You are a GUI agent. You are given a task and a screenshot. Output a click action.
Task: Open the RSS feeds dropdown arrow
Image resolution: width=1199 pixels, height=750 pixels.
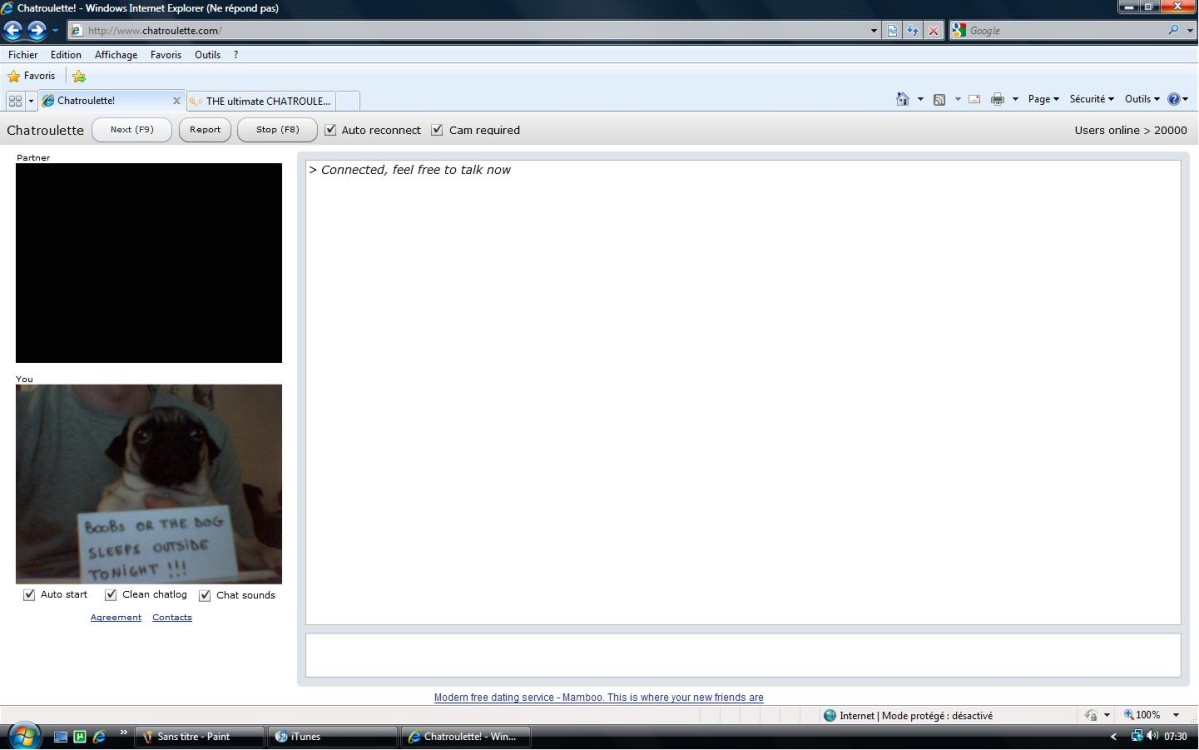pos(957,99)
